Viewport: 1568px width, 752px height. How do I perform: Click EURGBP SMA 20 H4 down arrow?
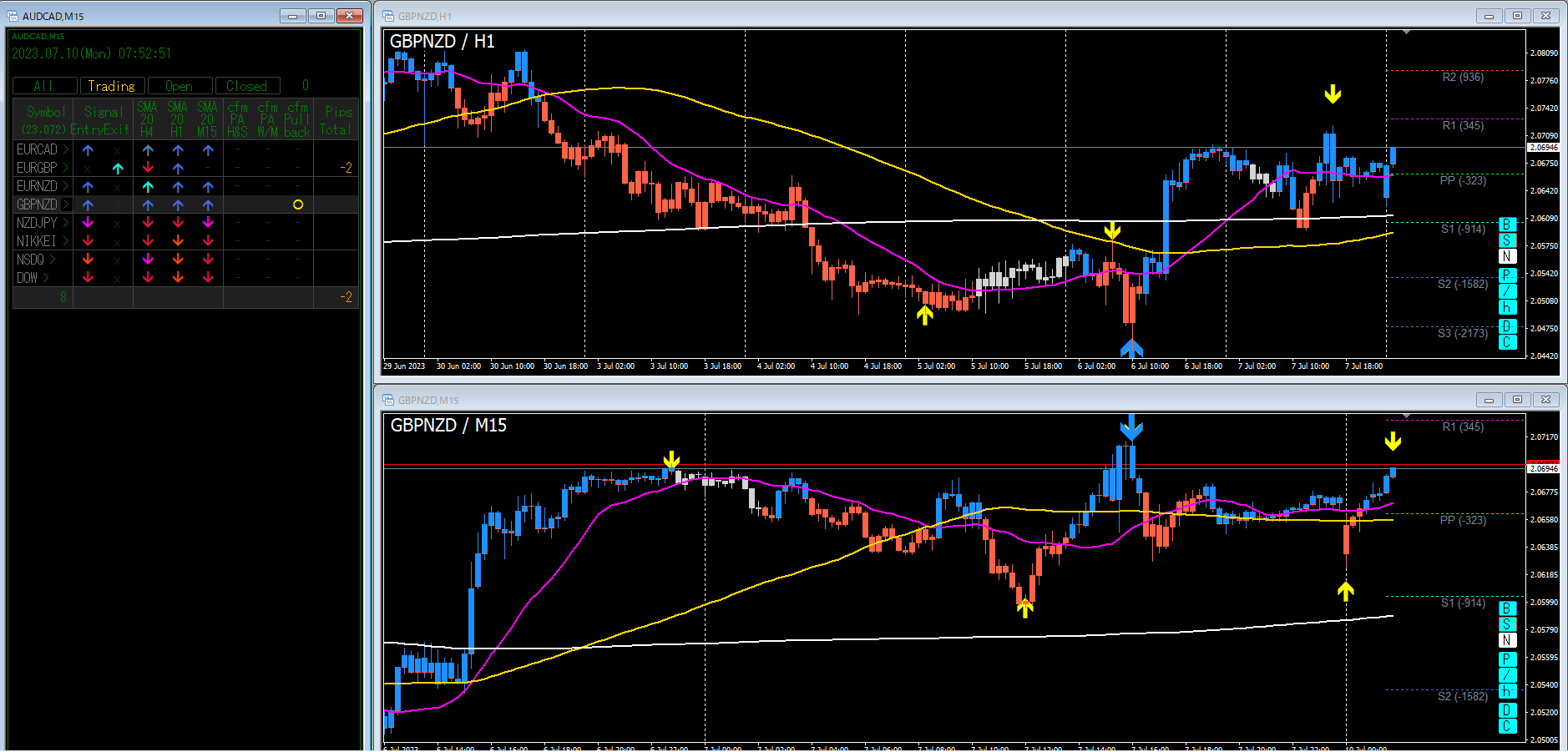(148, 169)
